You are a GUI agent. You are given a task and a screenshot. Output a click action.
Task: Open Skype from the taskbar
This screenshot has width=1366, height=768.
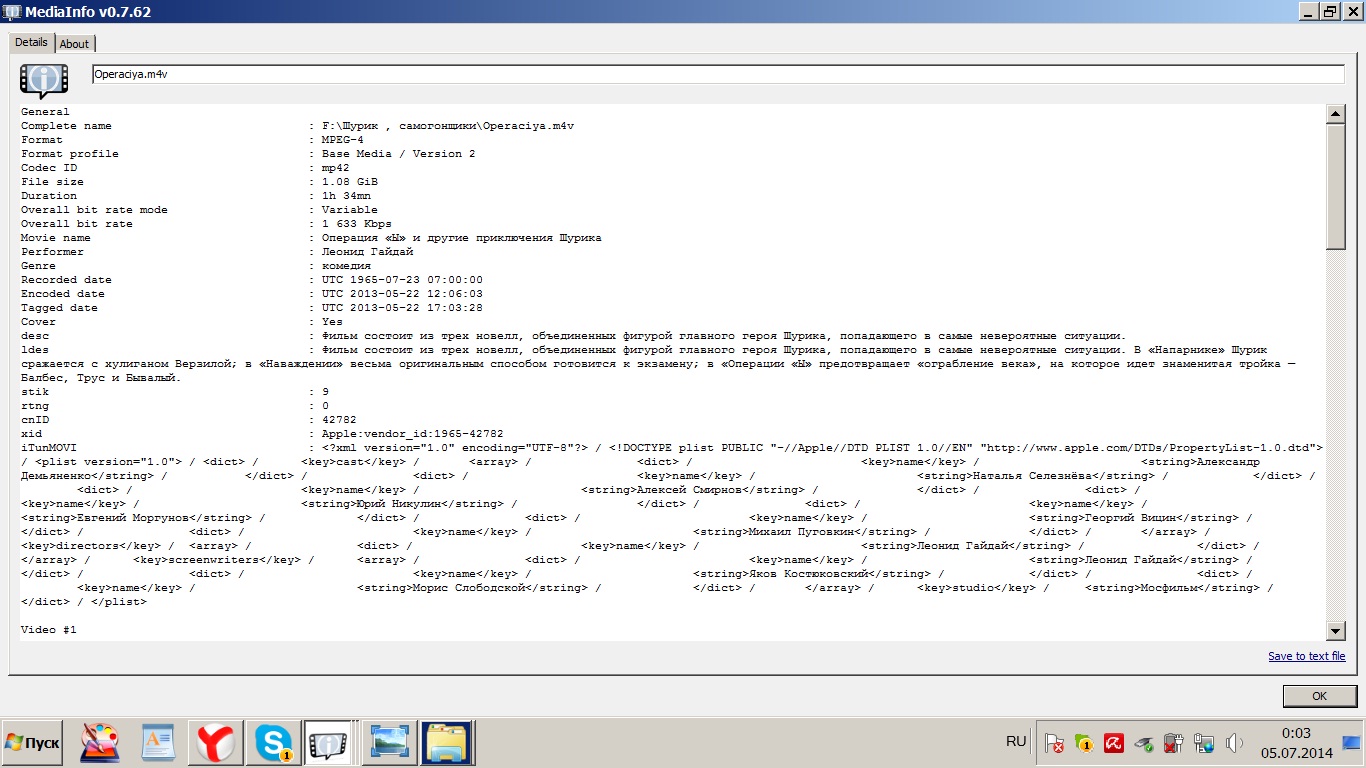273,743
